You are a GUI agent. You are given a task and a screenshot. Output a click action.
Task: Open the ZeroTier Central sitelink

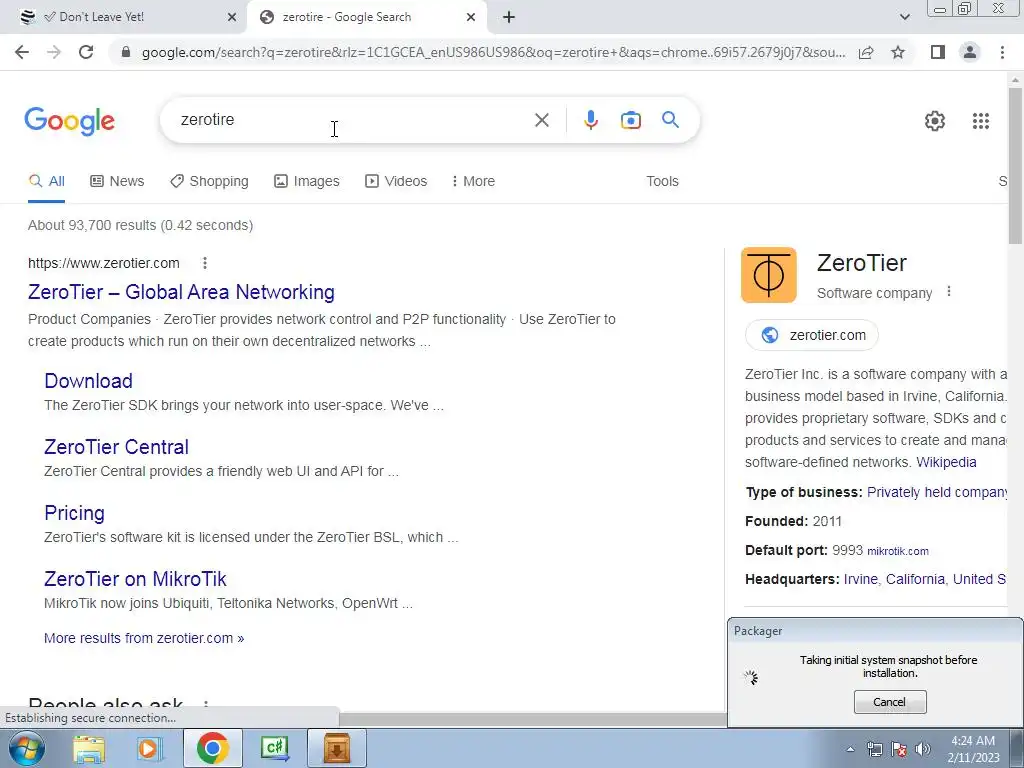116,447
